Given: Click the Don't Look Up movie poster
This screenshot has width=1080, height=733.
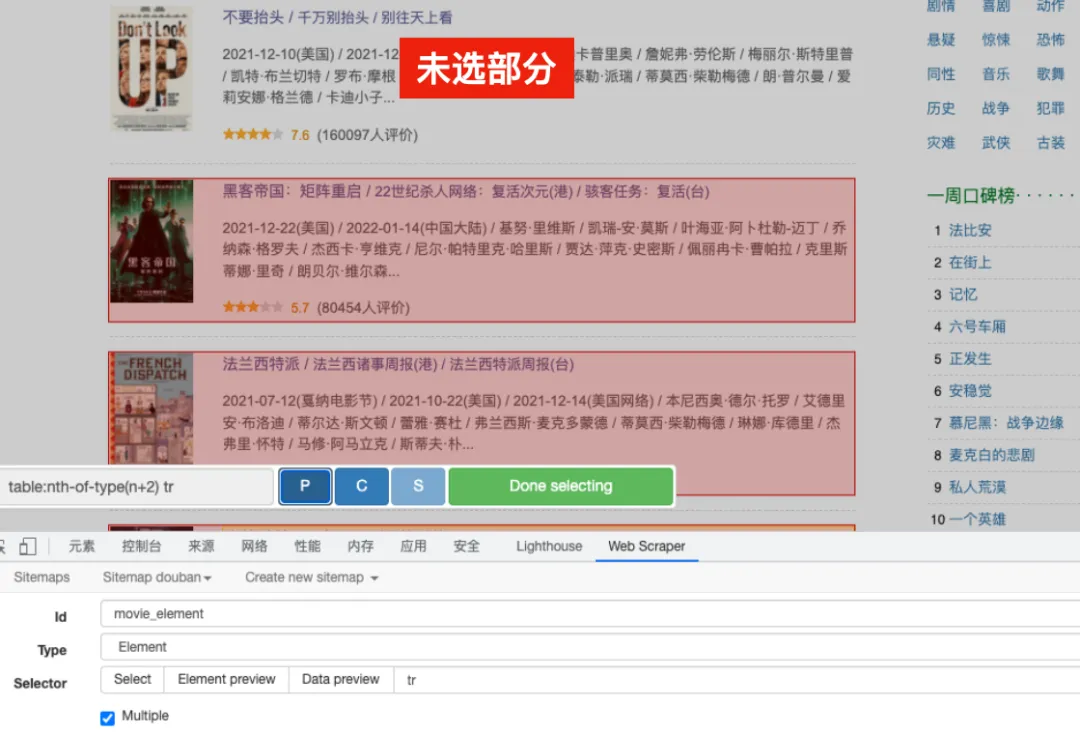Looking at the screenshot, I should (x=151, y=70).
